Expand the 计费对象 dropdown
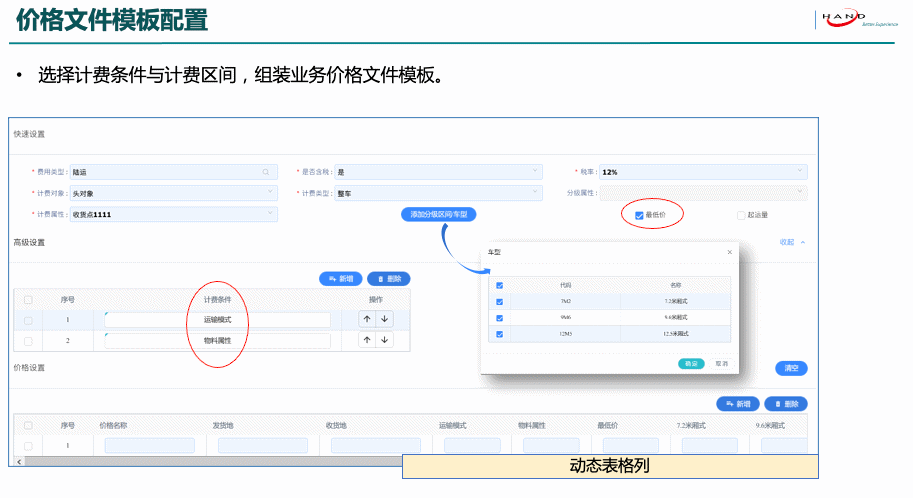This screenshot has height=498, width=913. tap(174, 193)
